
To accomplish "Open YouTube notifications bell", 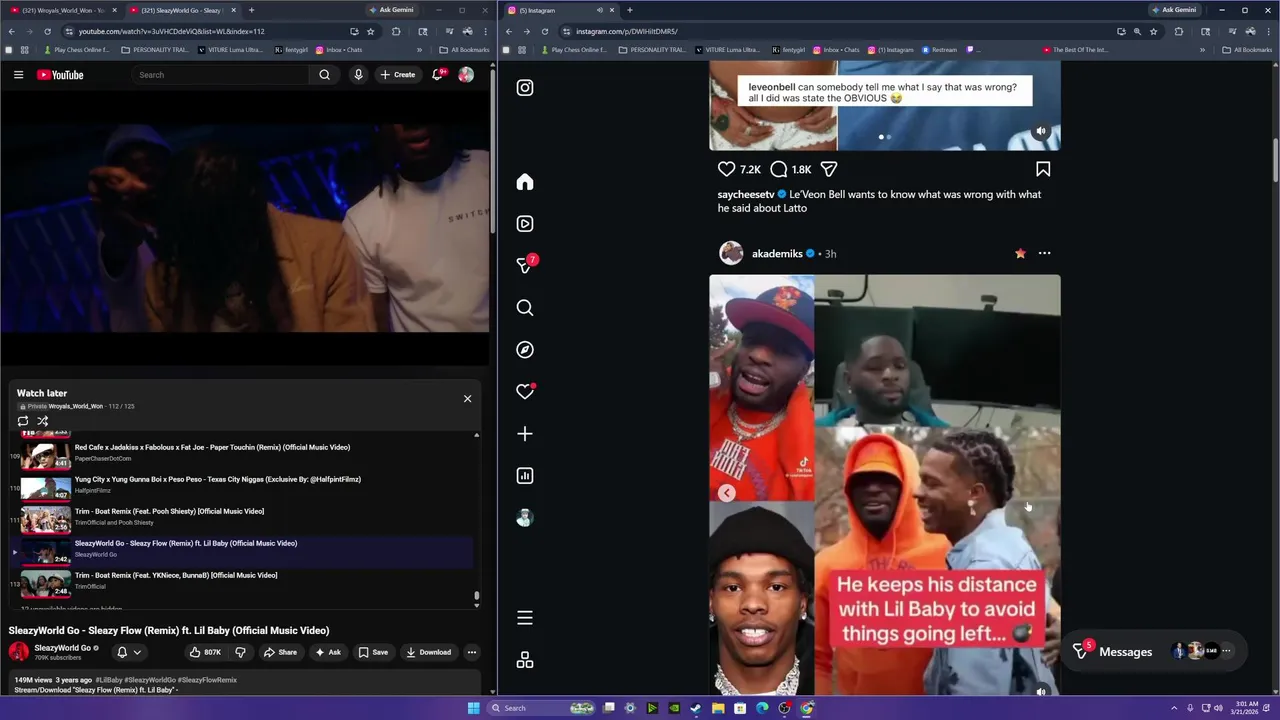I will [438, 75].
